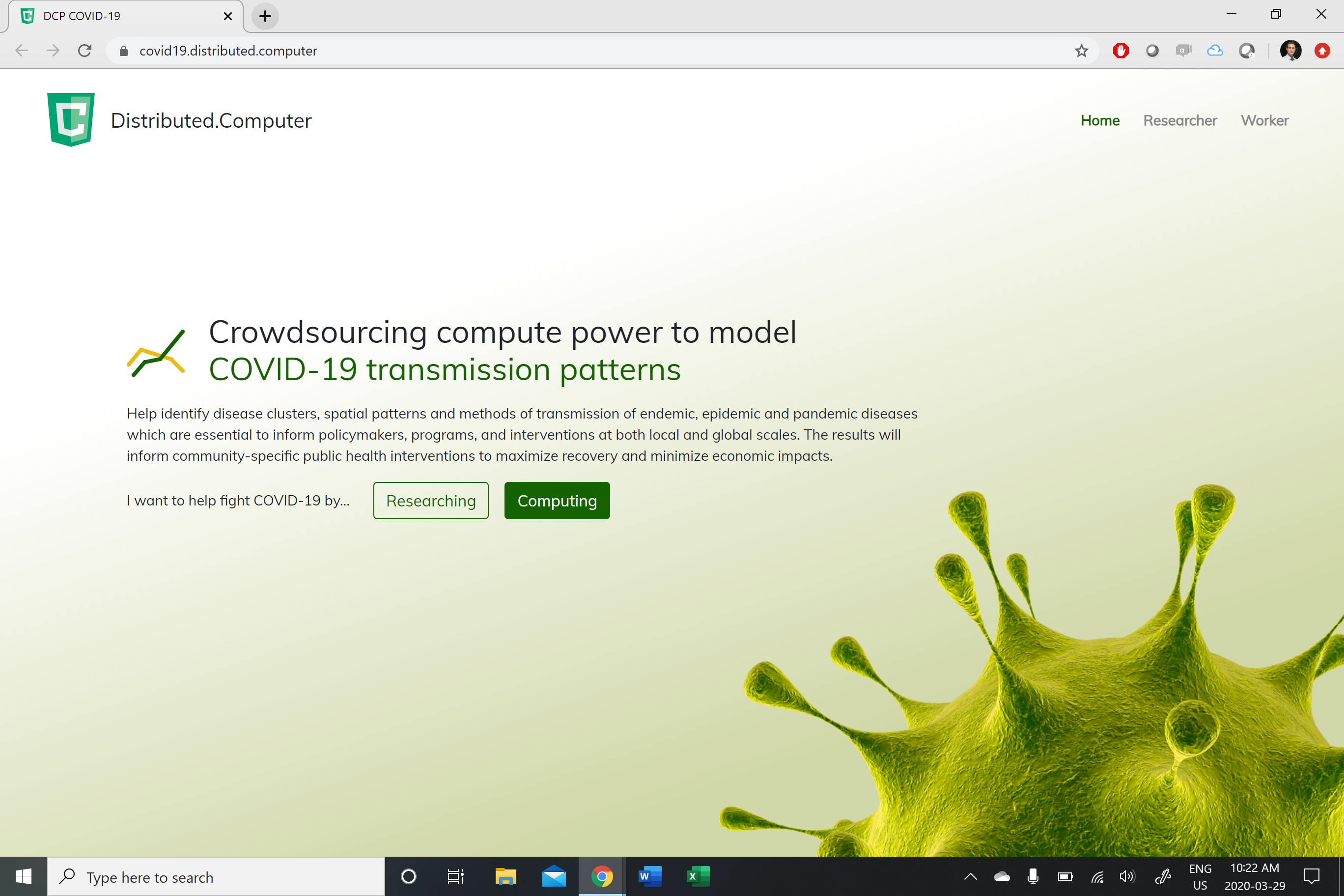This screenshot has height=896, width=1344.
Task: Open Microsoft Word from the taskbar
Action: [650, 876]
